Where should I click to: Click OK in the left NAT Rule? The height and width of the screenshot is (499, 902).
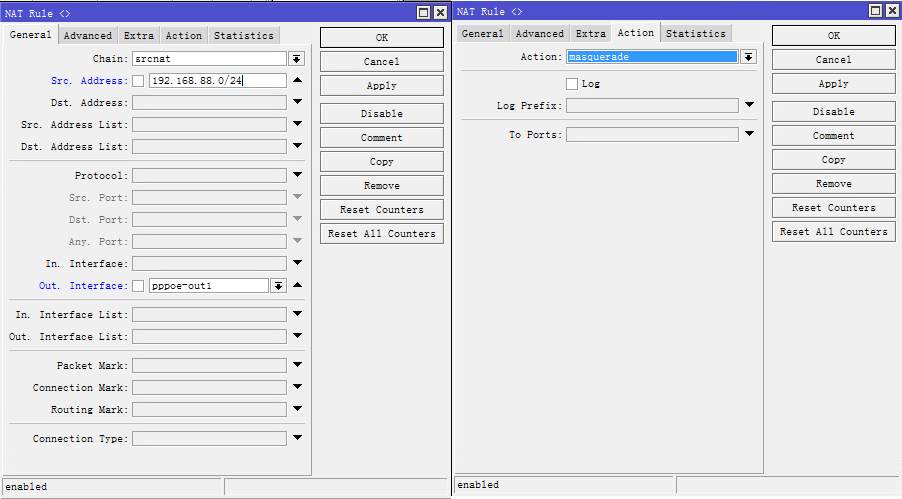381,37
